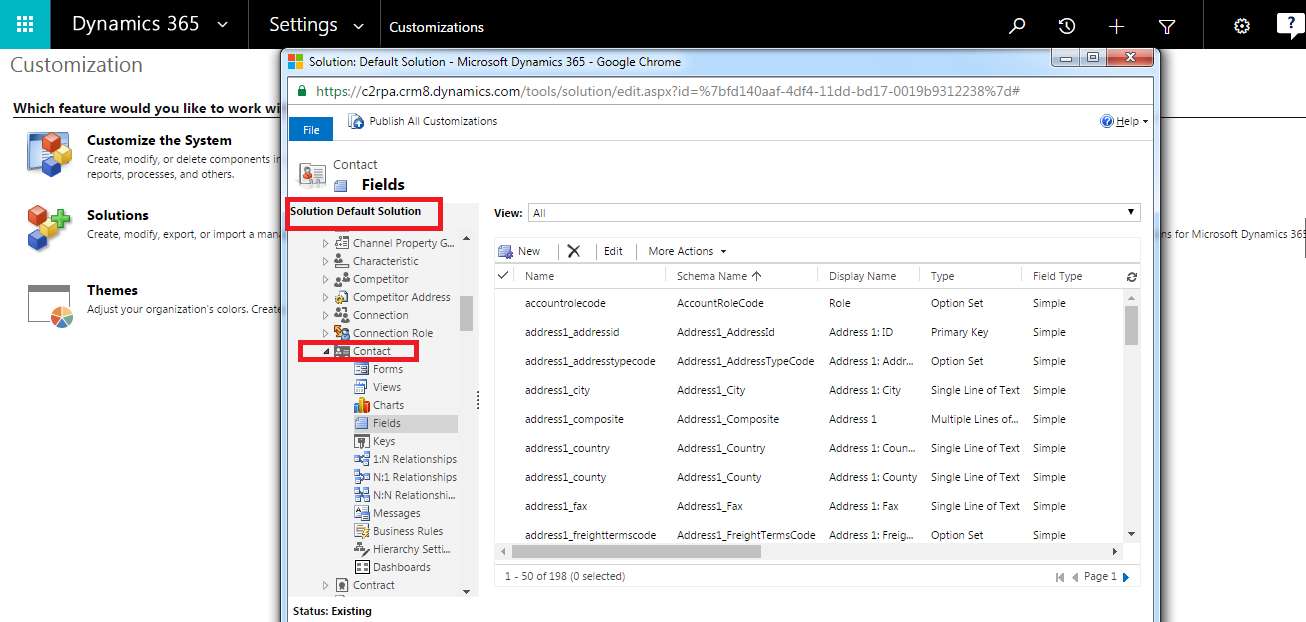The image size is (1306, 622).
Task: Click the Business Rules icon under Contact
Action: point(362,531)
